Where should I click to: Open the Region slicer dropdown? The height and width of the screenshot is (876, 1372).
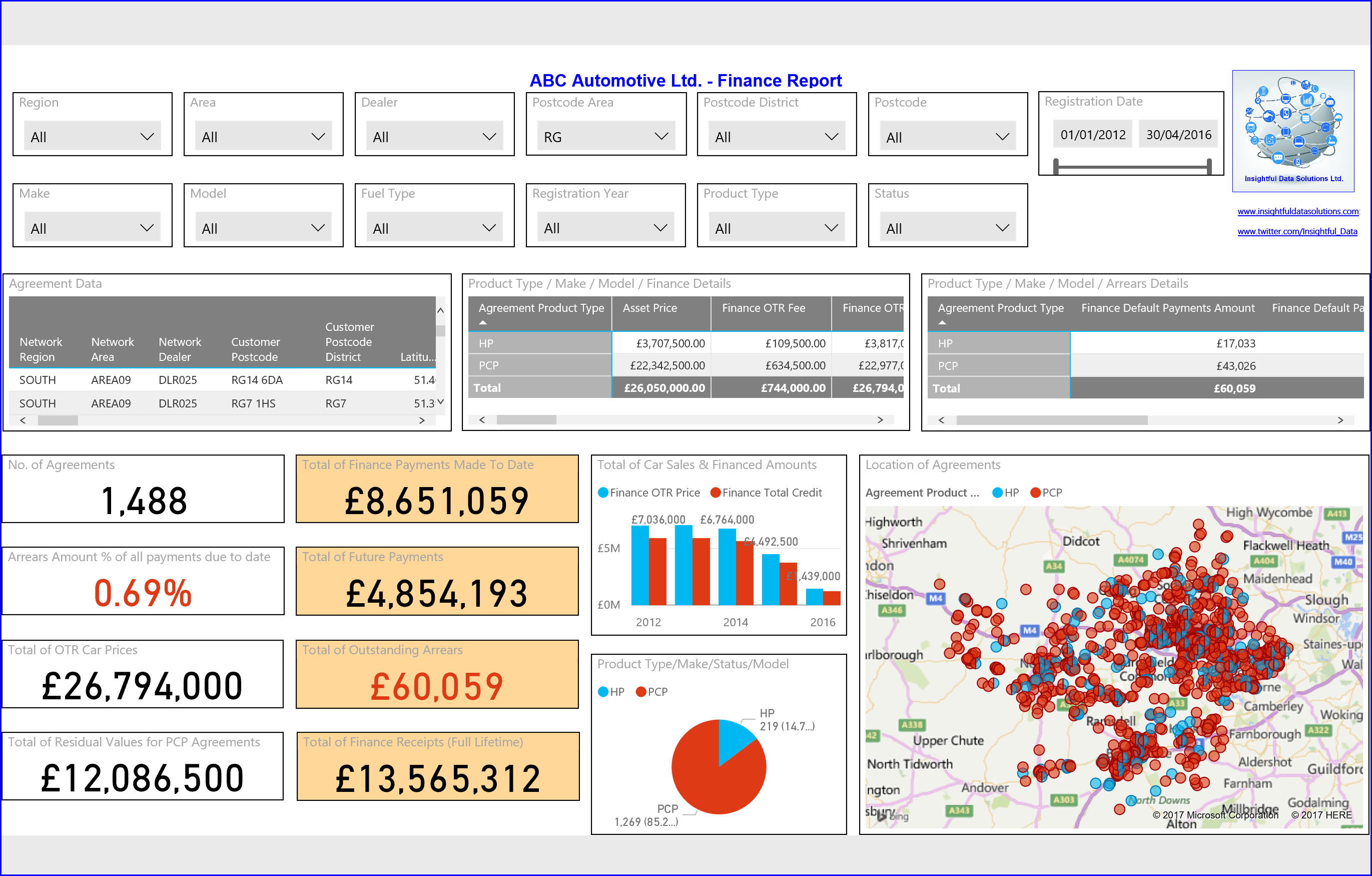(x=147, y=136)
